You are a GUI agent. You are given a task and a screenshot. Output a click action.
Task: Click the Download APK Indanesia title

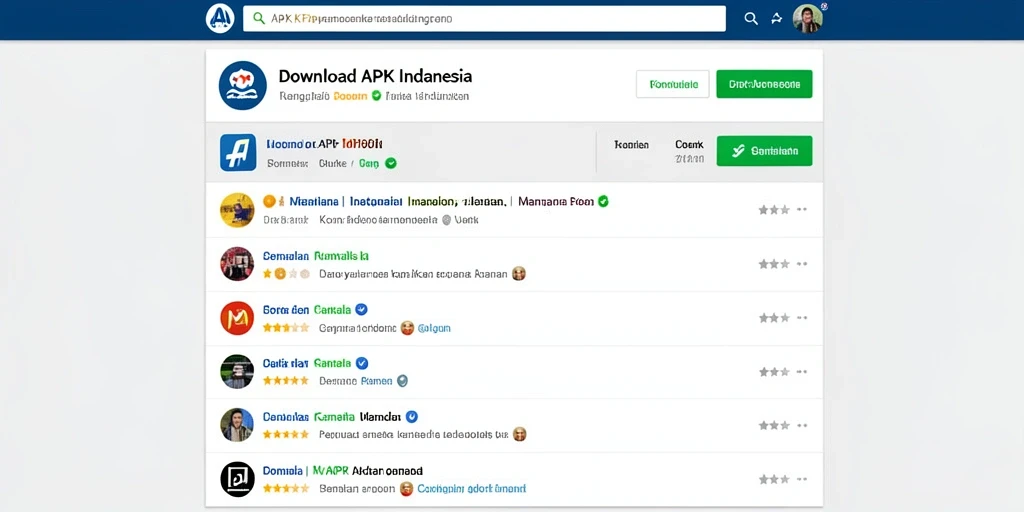pyautogui.click(x=375, y=76)
